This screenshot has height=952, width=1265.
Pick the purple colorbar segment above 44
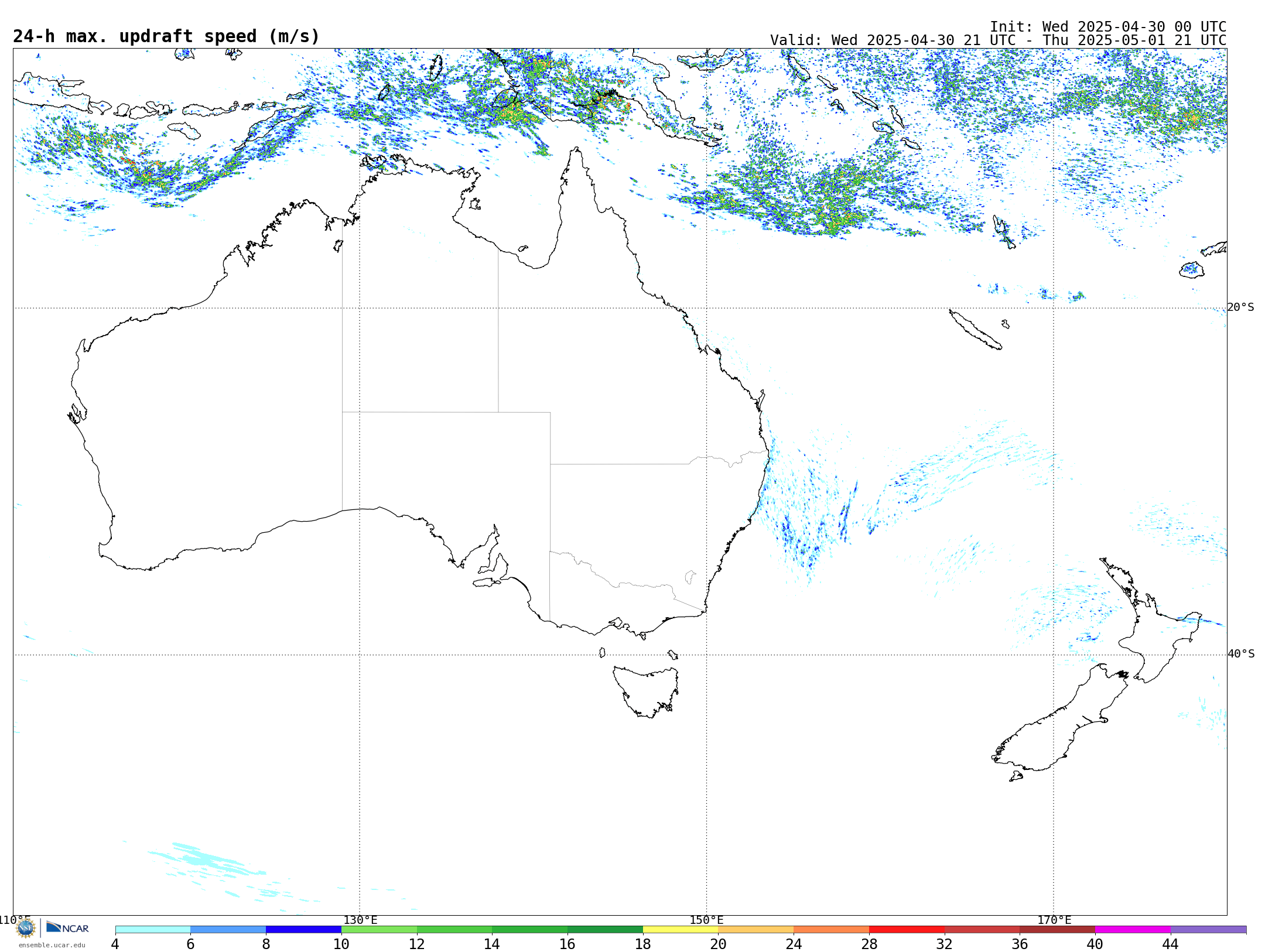[x=1208, y=930]
